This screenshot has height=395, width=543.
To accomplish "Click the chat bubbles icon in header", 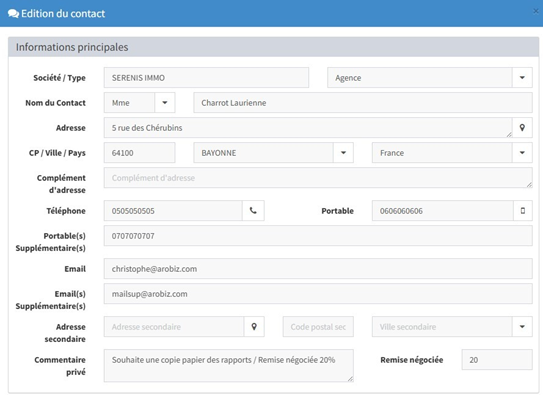I will [13, 14].
